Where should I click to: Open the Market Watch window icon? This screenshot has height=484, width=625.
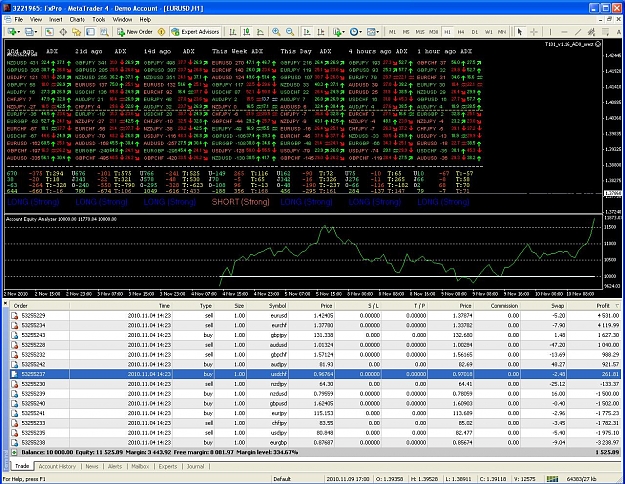[x=49, y=32]
